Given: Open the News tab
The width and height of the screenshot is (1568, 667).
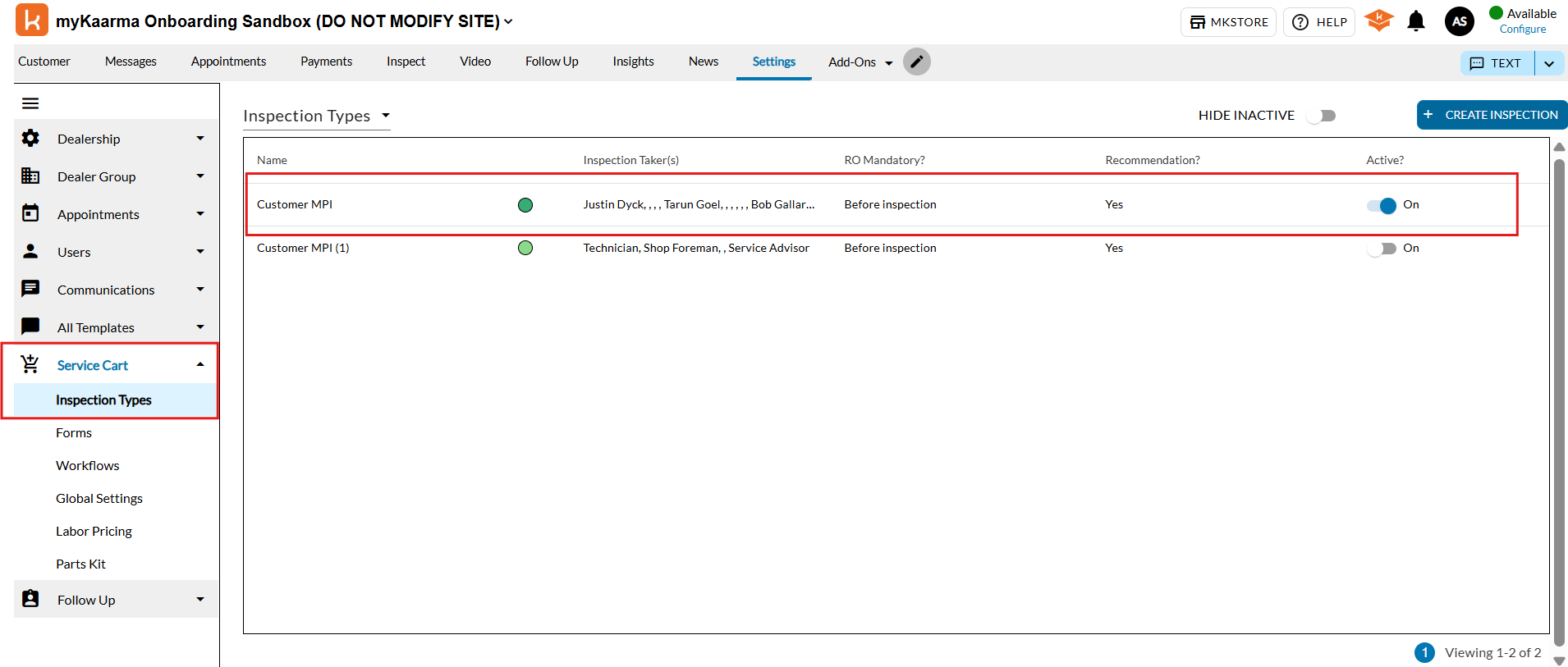Looking at the screenshot, I should (704, 62).
